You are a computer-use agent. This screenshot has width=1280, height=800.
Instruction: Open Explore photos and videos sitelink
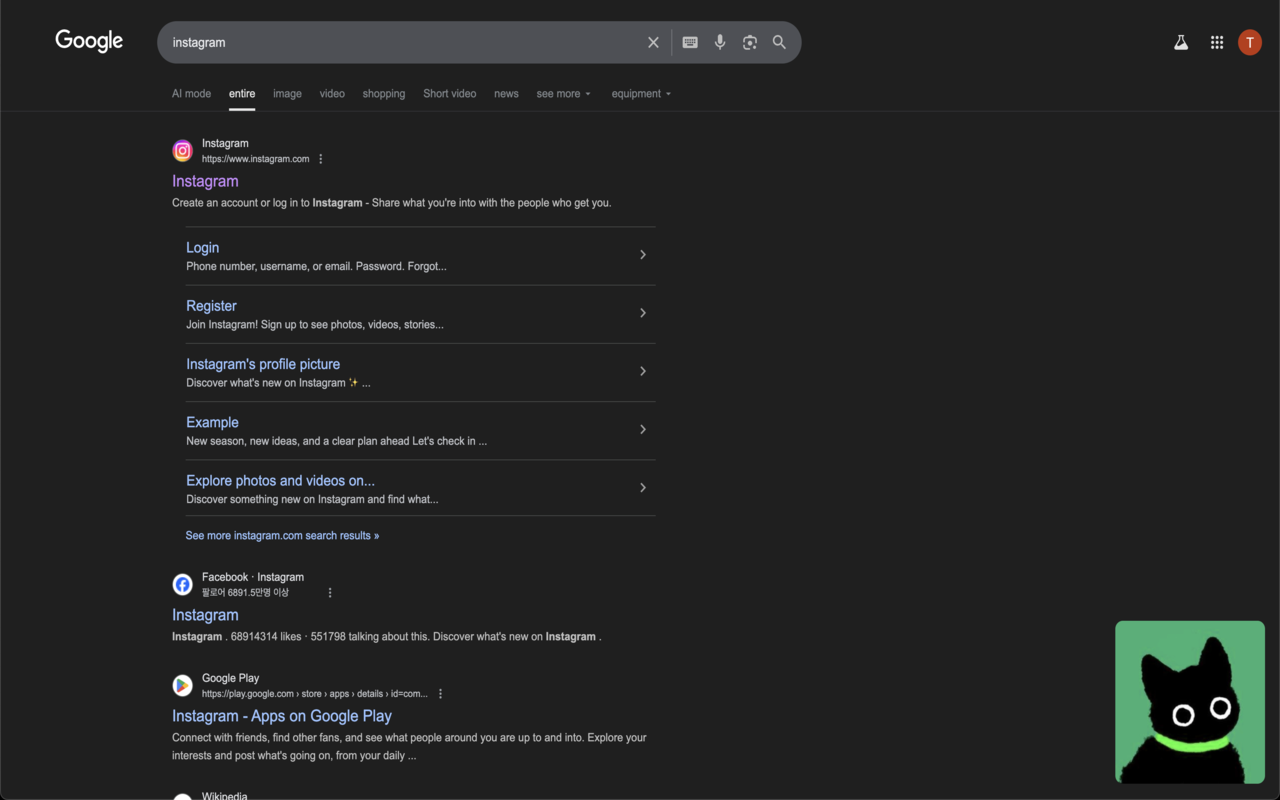coord(280,481)
